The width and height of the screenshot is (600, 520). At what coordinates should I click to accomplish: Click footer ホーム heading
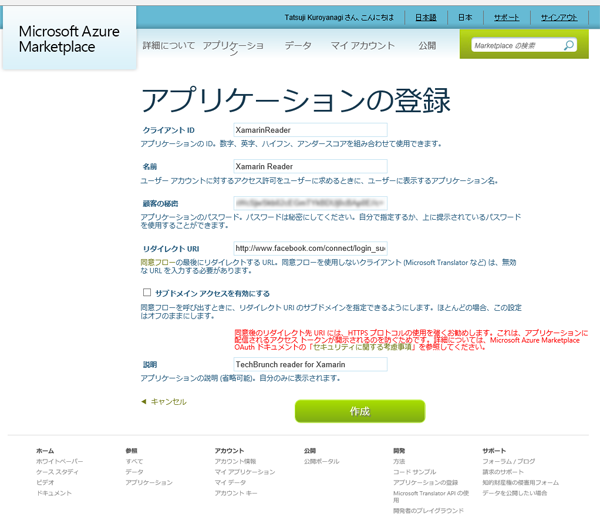[45, 451]
